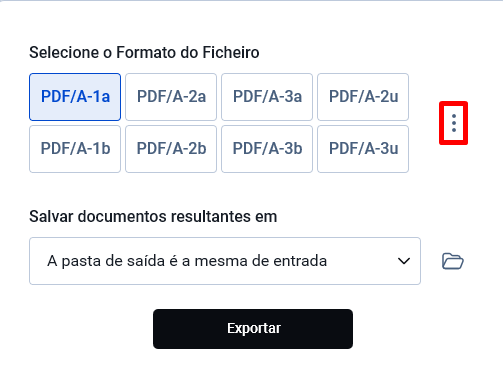Click 'Selecione o Formato do Ficheiro' heading
The image size is (503, 373).
(x=144, y=52)
